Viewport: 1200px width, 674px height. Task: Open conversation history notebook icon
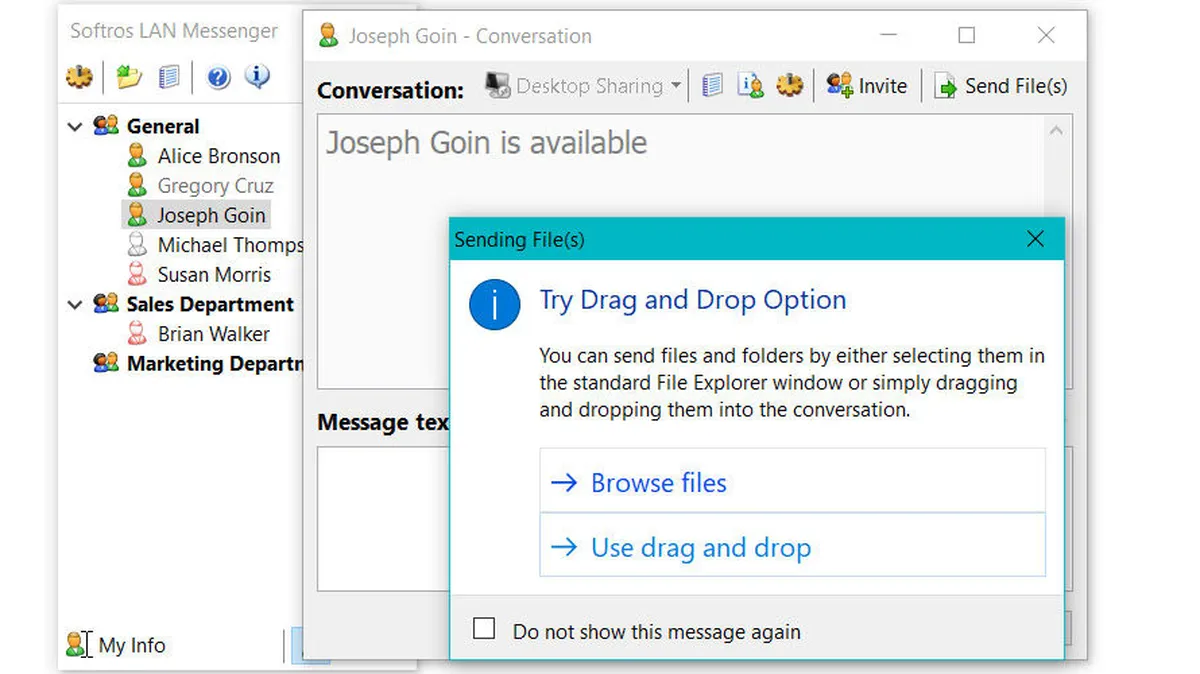click(x=712, y=85)
